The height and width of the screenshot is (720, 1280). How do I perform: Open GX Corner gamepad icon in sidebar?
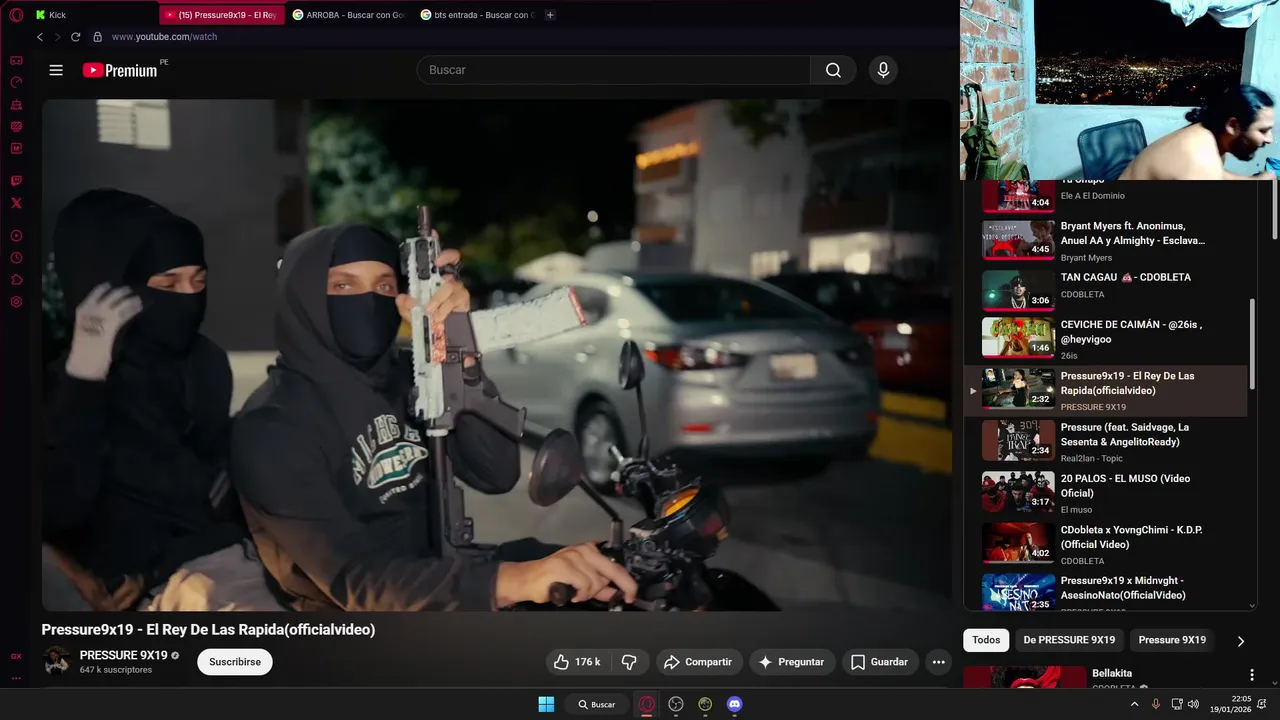coord(16,61)
